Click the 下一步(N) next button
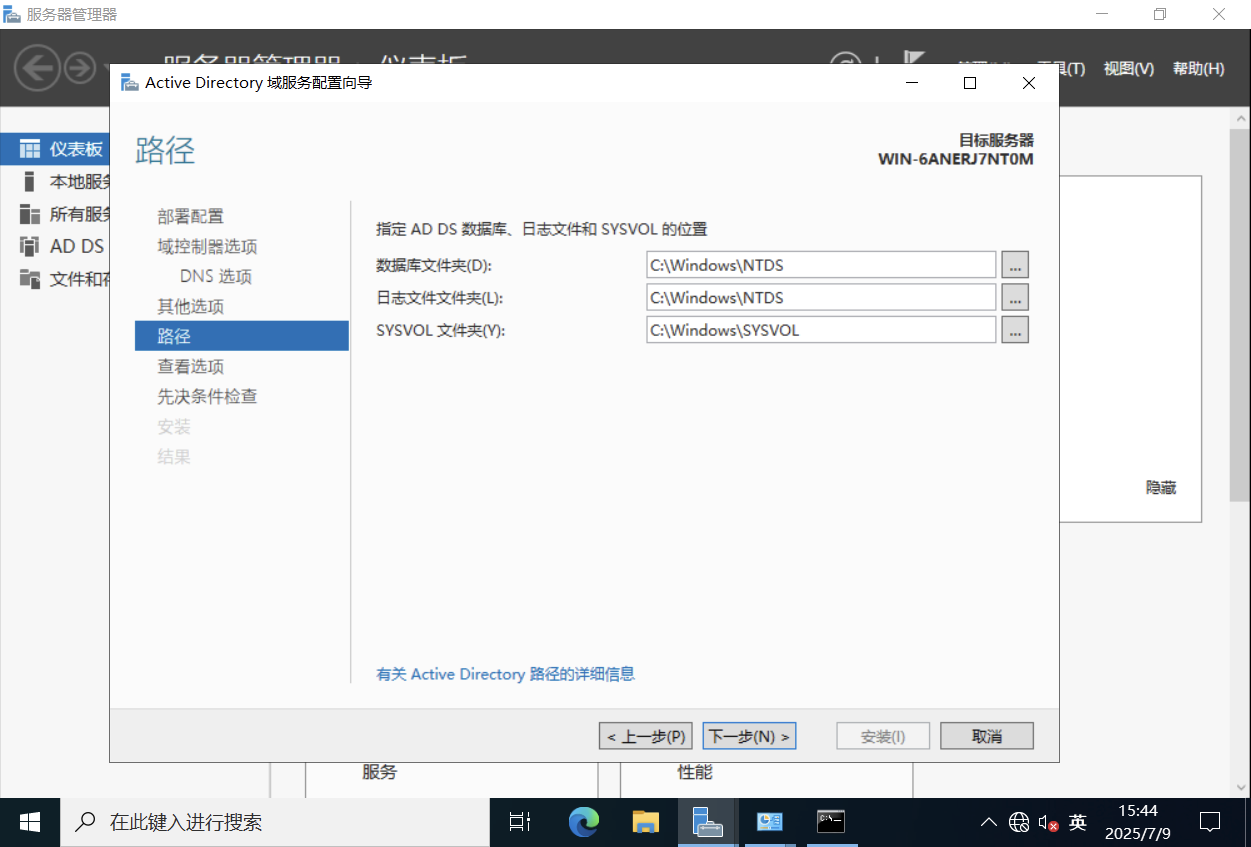This screenshot has width=1251, height=847. tap(749, 736)
